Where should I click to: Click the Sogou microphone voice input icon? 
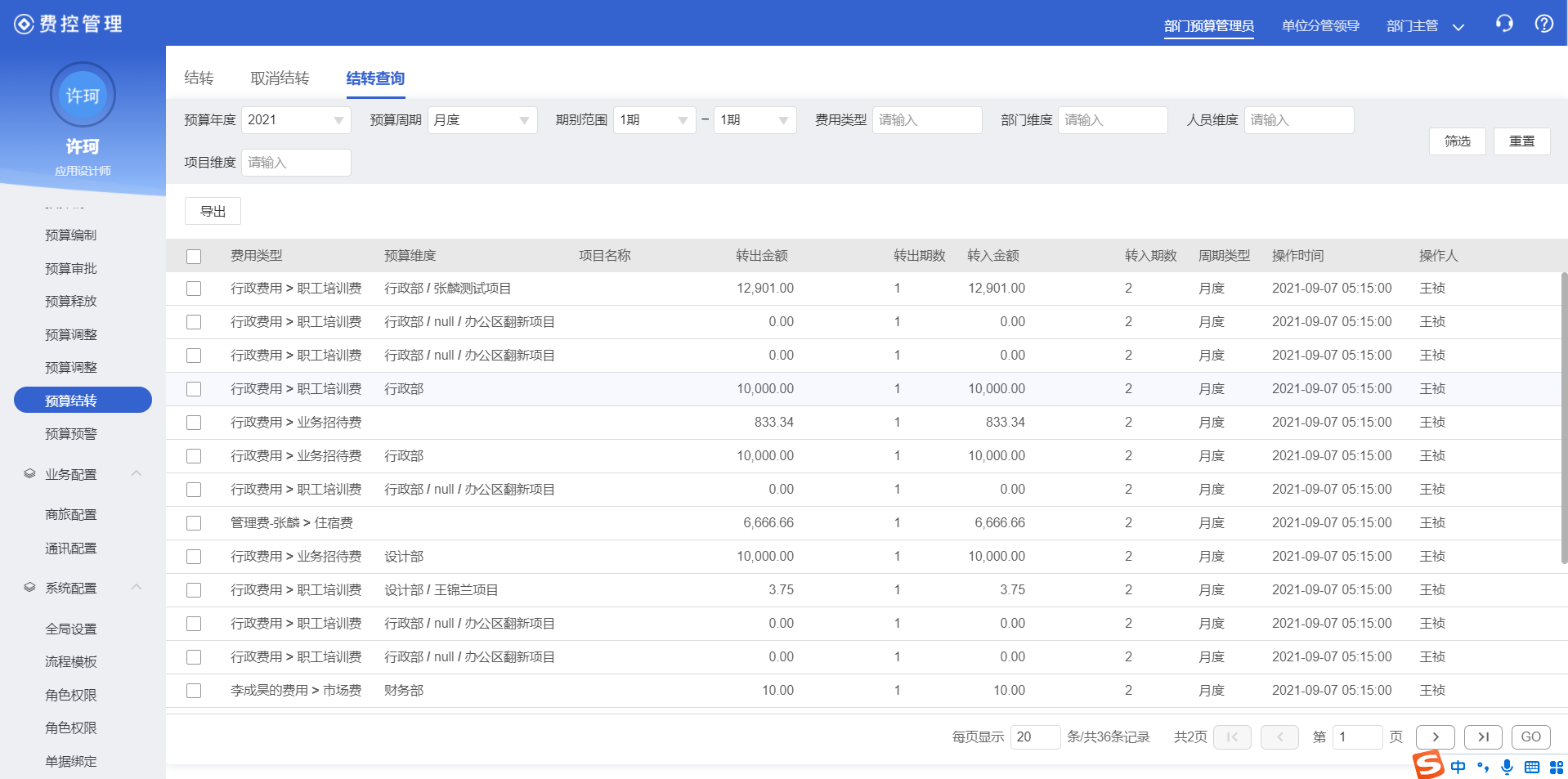pyautogui.click(x=1508, y=767)
